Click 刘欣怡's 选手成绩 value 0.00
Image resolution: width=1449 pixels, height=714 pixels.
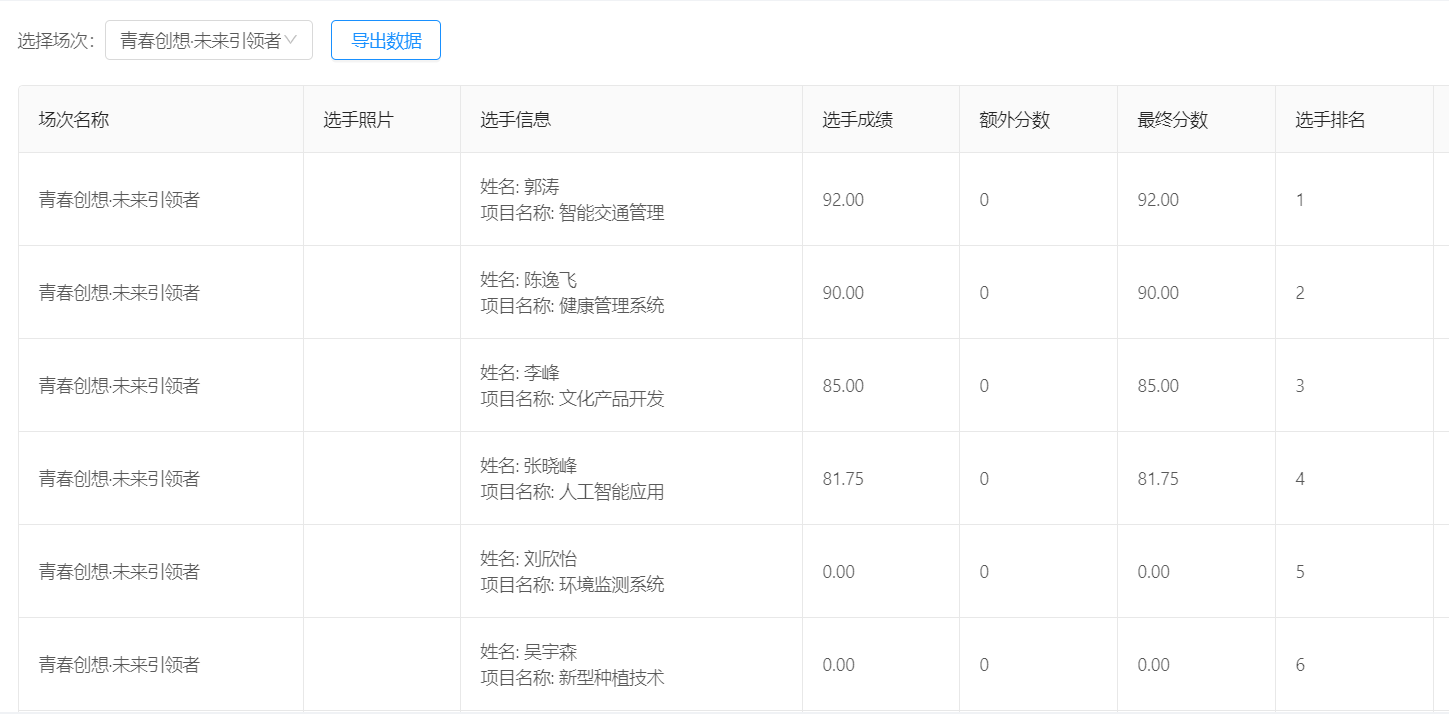839,572
